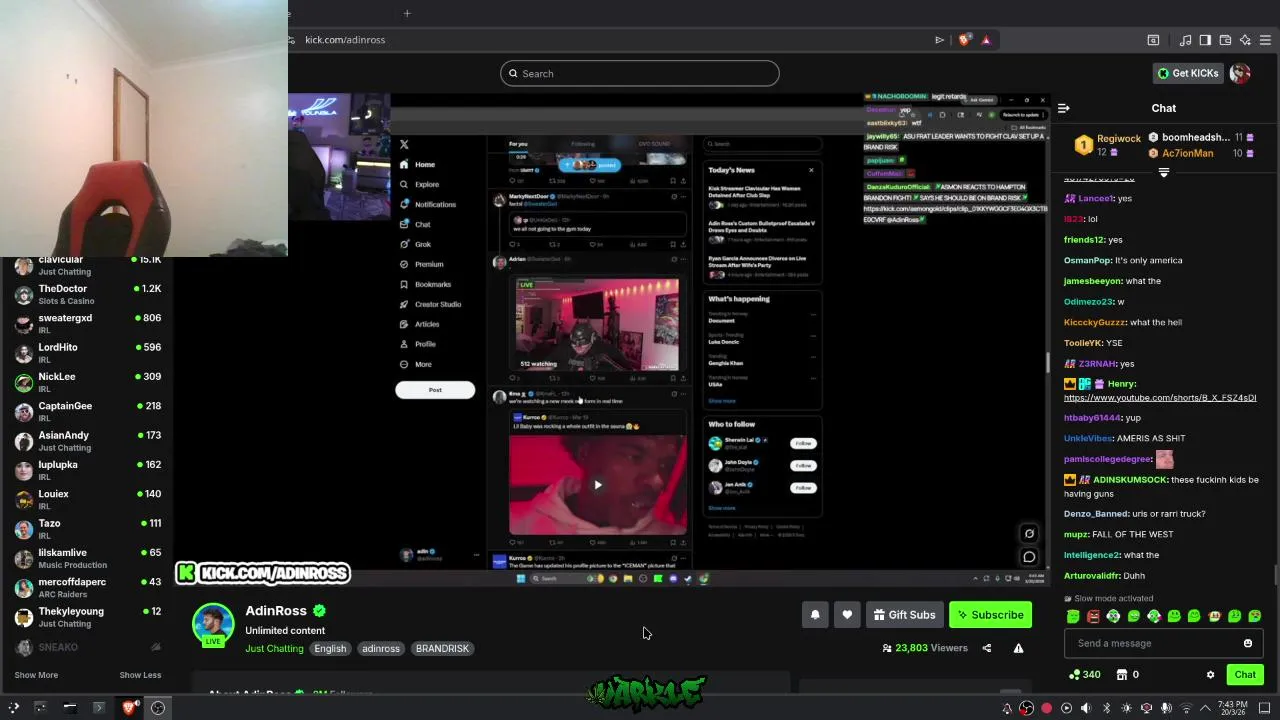Open the Brave browser taskbar icon
This screenshot has width=1280, height=720.
click(x=130, y=708)
